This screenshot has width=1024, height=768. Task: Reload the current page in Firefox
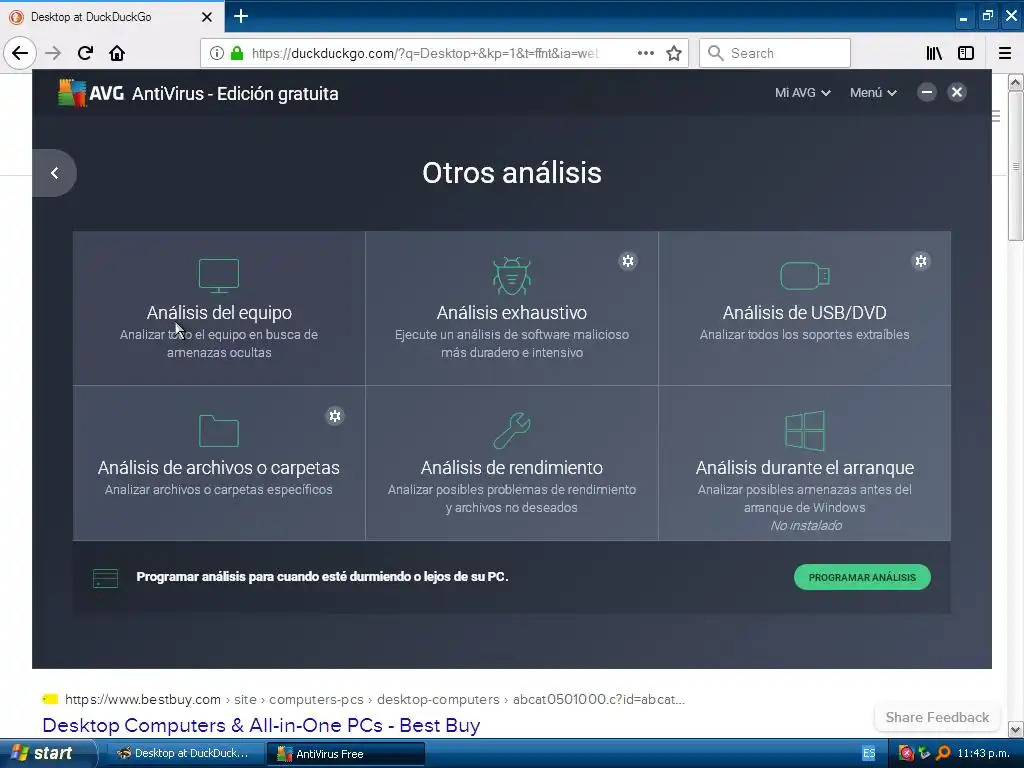85,53
